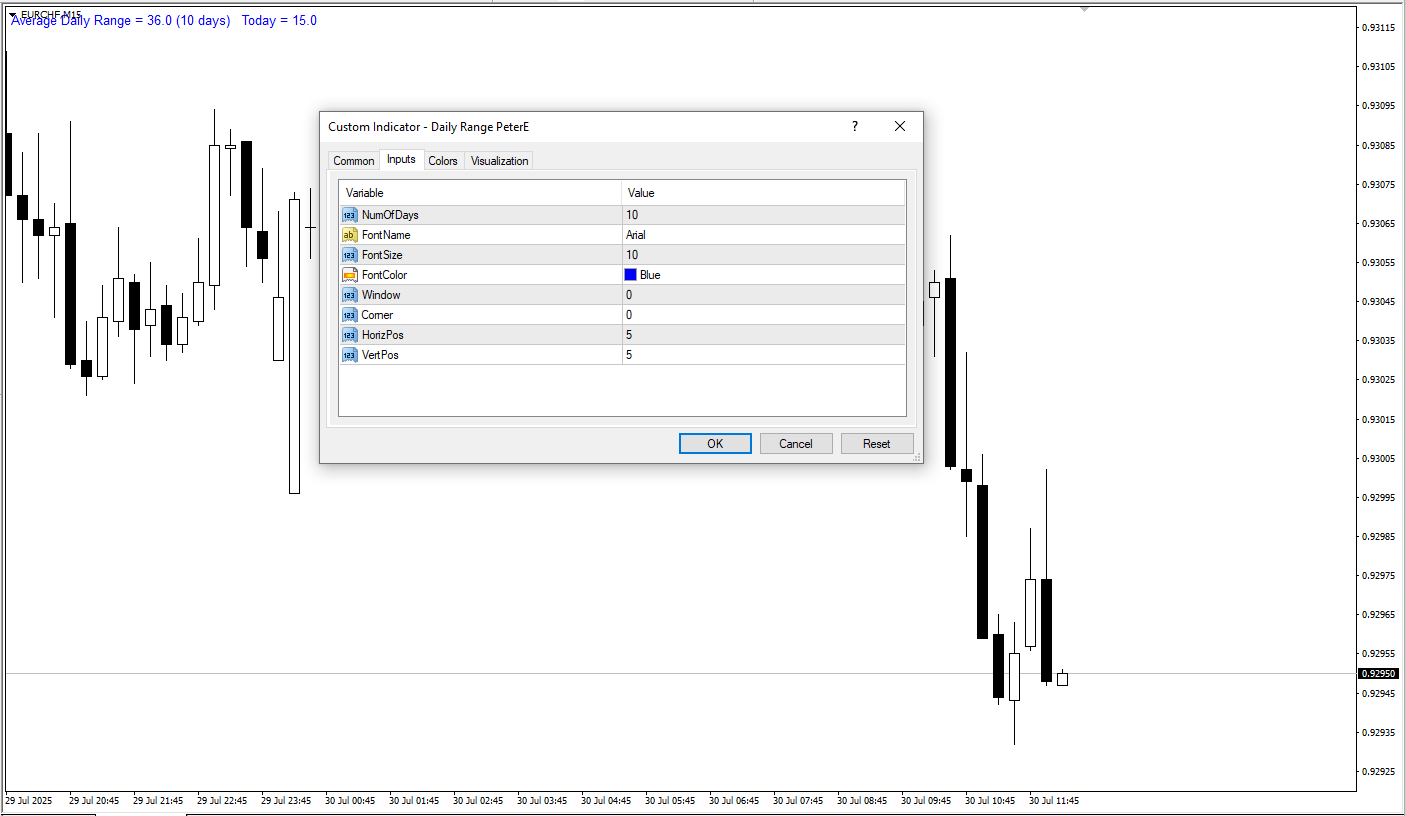The image size is (1406, 816).
Task: Click the question mark help button
Action: (x=854, y=127)
